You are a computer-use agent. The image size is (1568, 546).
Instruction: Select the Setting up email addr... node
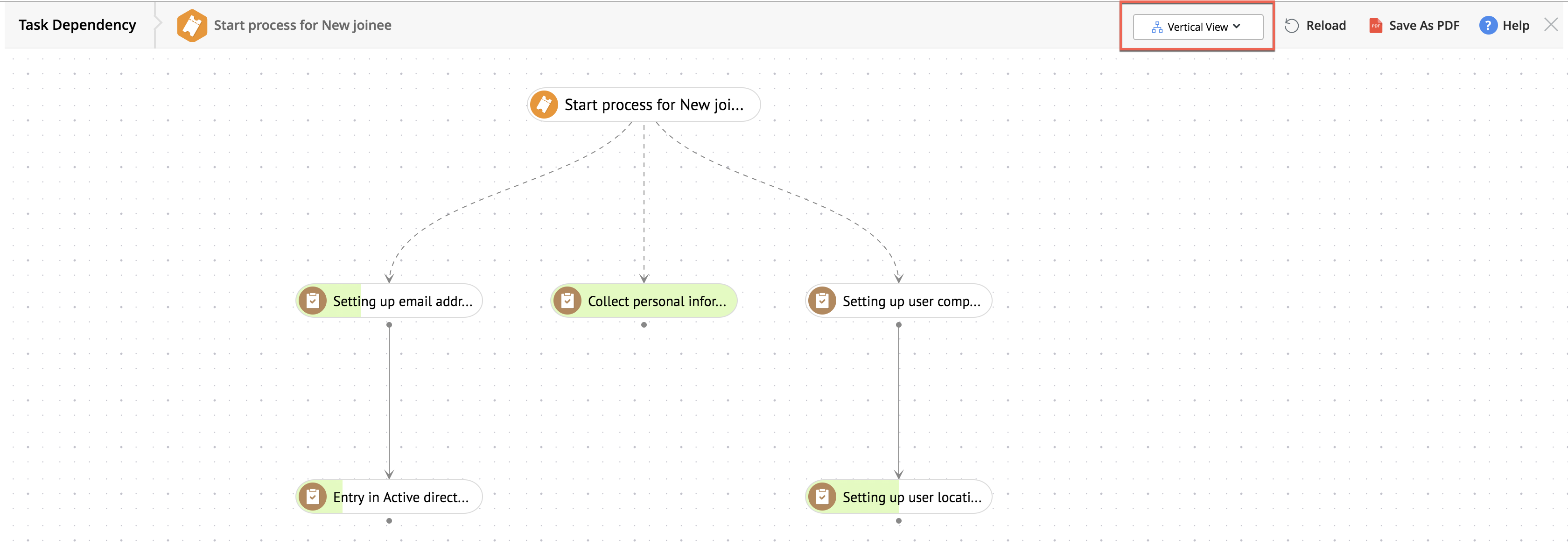(389, 301)
